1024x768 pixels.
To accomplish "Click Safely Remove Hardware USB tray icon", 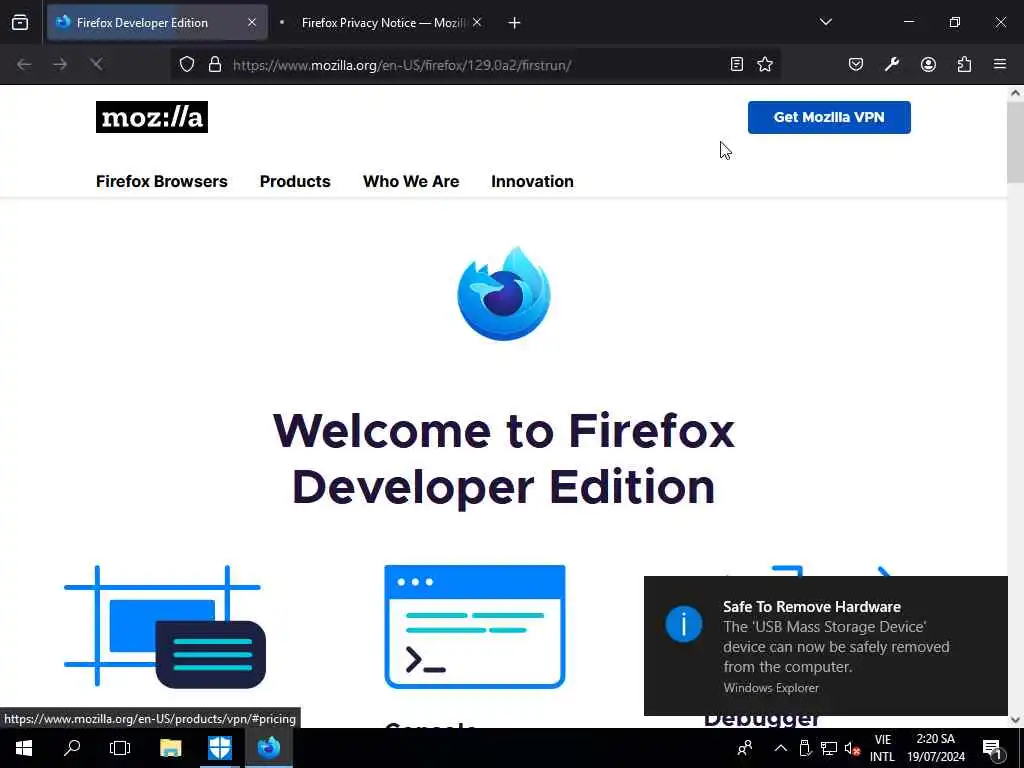I will pyautogui.click(x=805, y=748).
